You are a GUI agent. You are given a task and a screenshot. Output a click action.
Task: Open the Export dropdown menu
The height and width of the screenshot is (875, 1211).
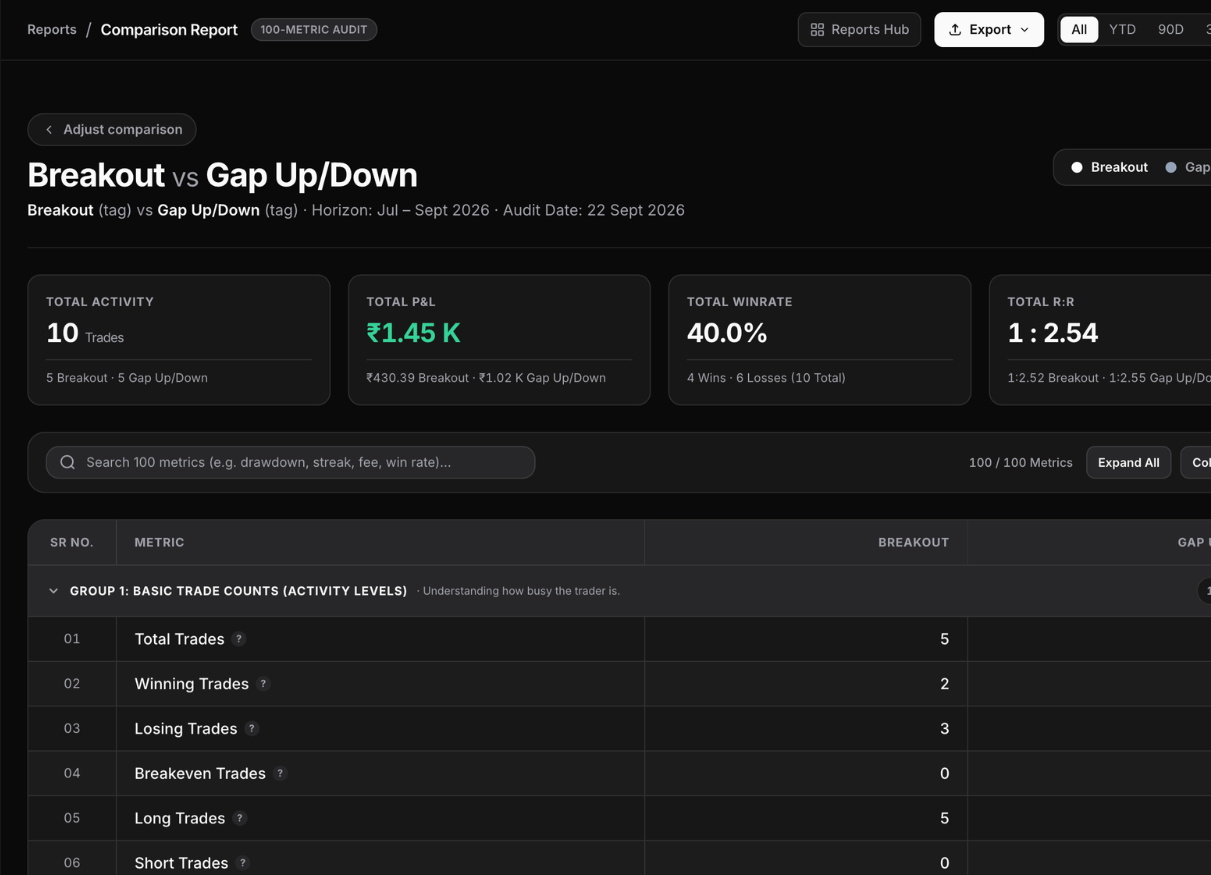click(989, 29)
